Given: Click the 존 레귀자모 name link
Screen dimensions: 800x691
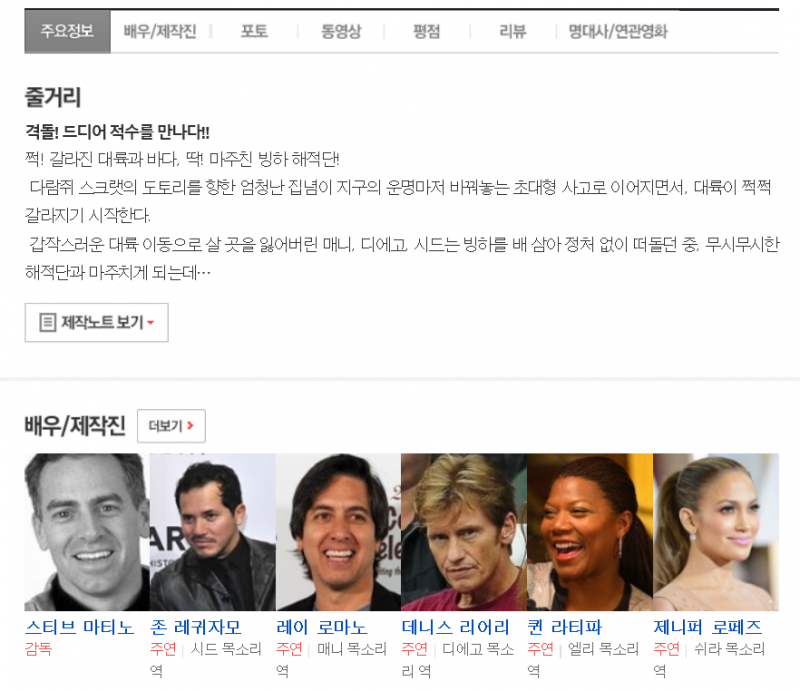Looking at the screenshot, I should click(x=196, y=627).
